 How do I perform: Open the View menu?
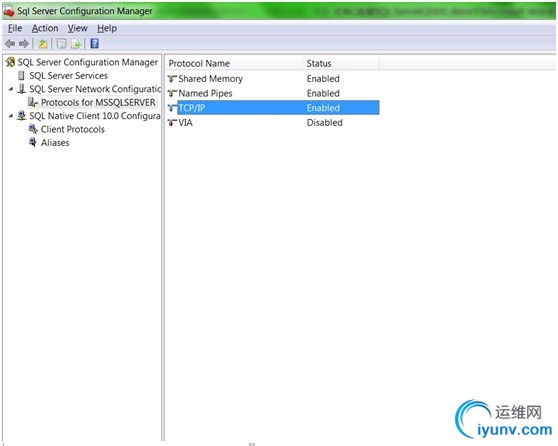point(78,28)
